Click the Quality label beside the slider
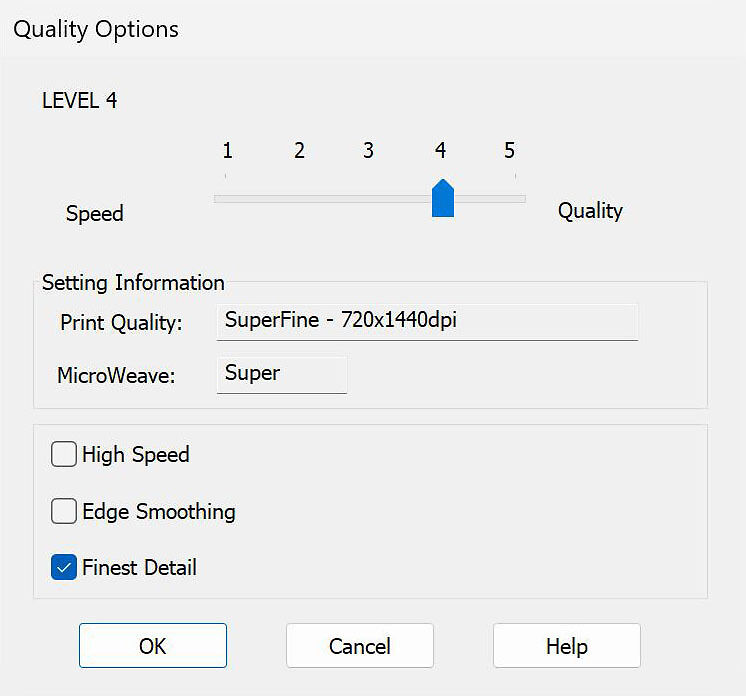 pos(590,211)
